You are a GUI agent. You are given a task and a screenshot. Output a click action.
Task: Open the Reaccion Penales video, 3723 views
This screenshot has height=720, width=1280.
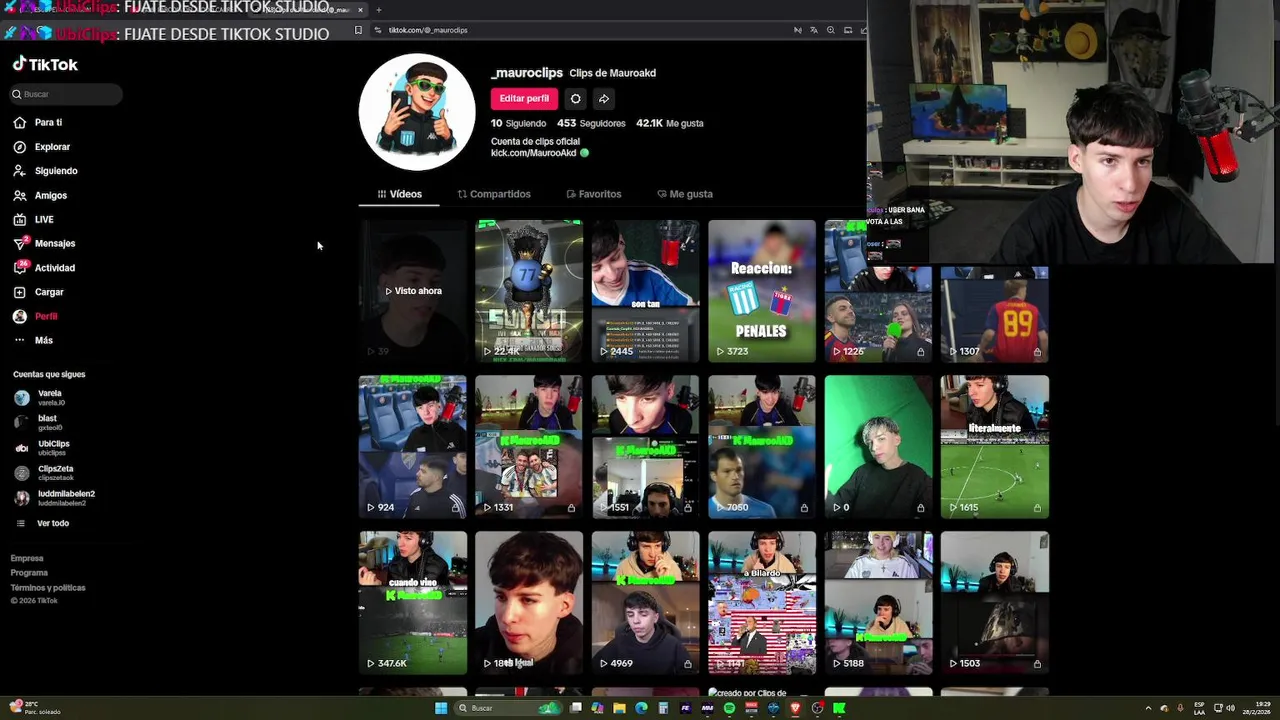pyautogui.click(x=762, y=291)
